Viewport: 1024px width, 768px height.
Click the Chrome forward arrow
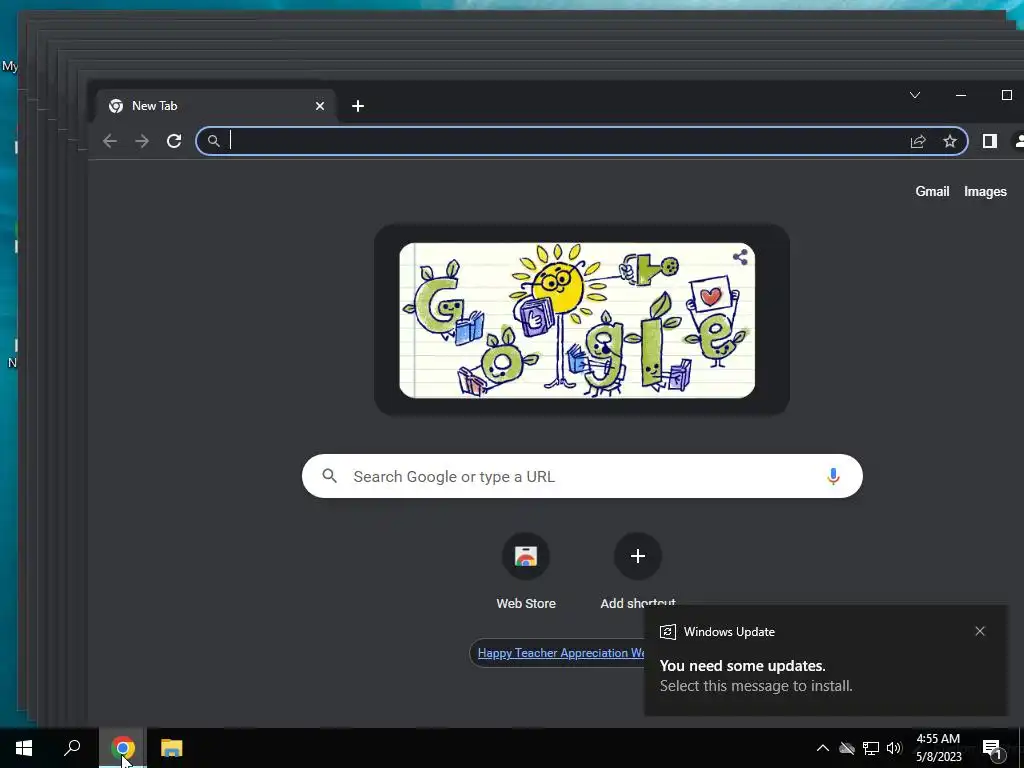142,141
